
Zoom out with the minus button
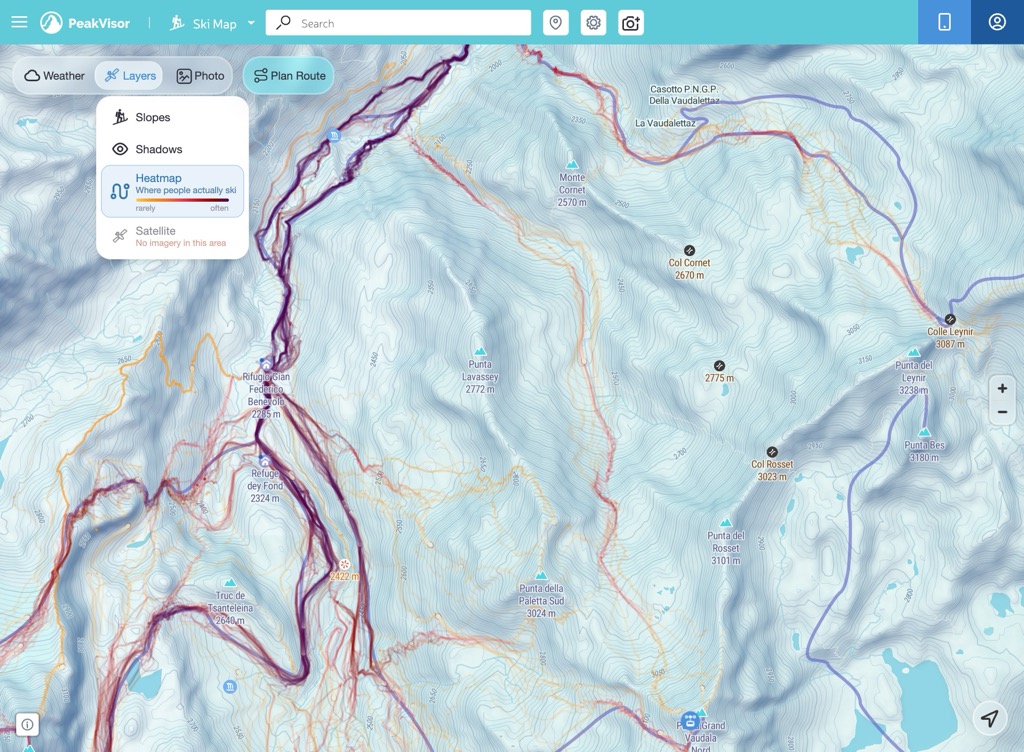pos(1002,413)
